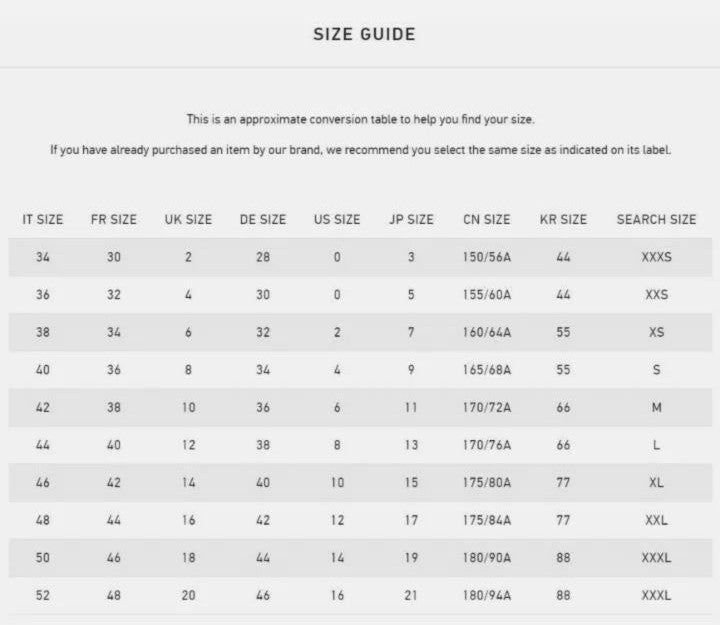Click the SIZE GUIDE heading

point(364,34)
